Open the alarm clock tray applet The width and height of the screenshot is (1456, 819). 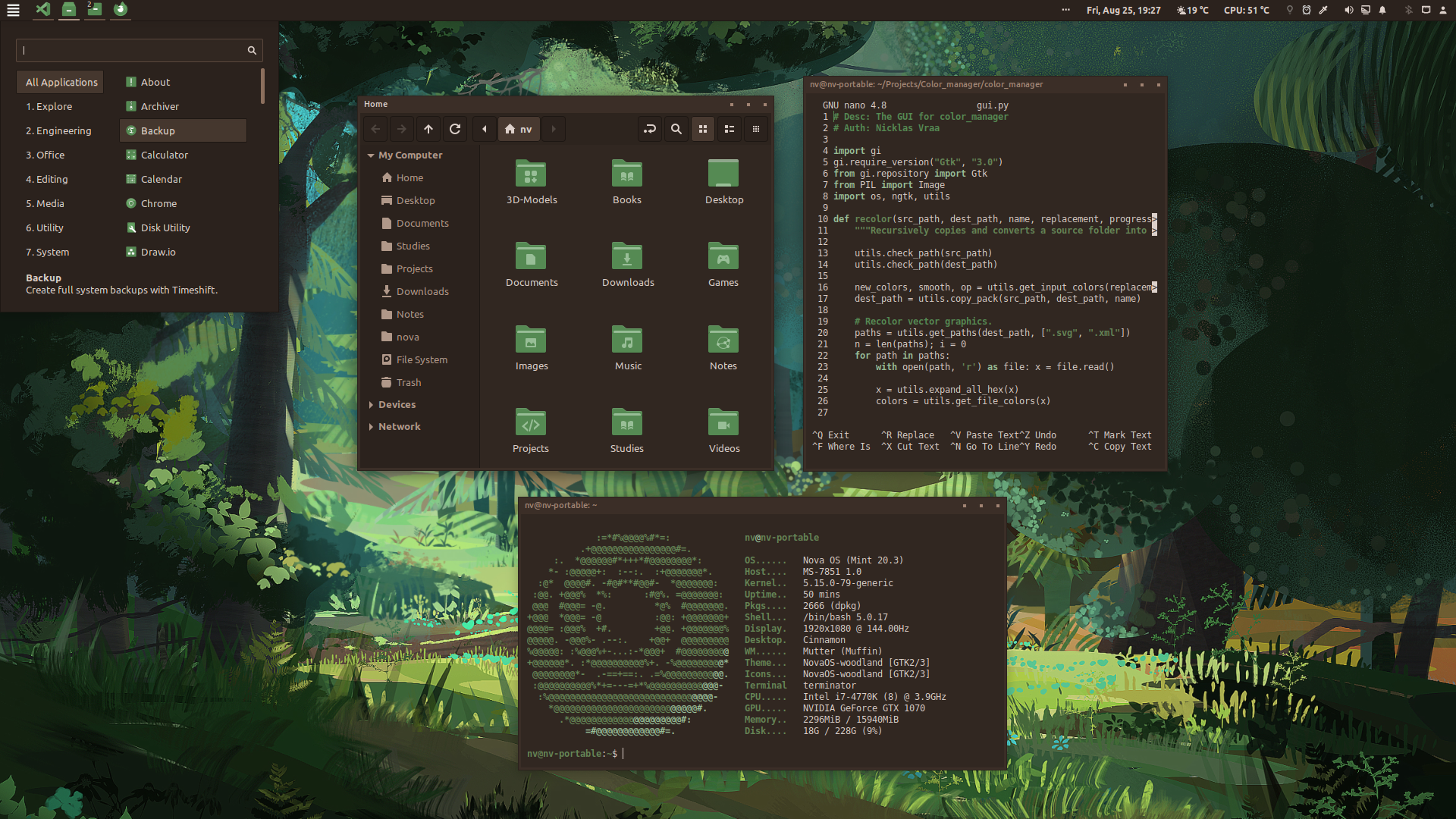[1307, 10]
